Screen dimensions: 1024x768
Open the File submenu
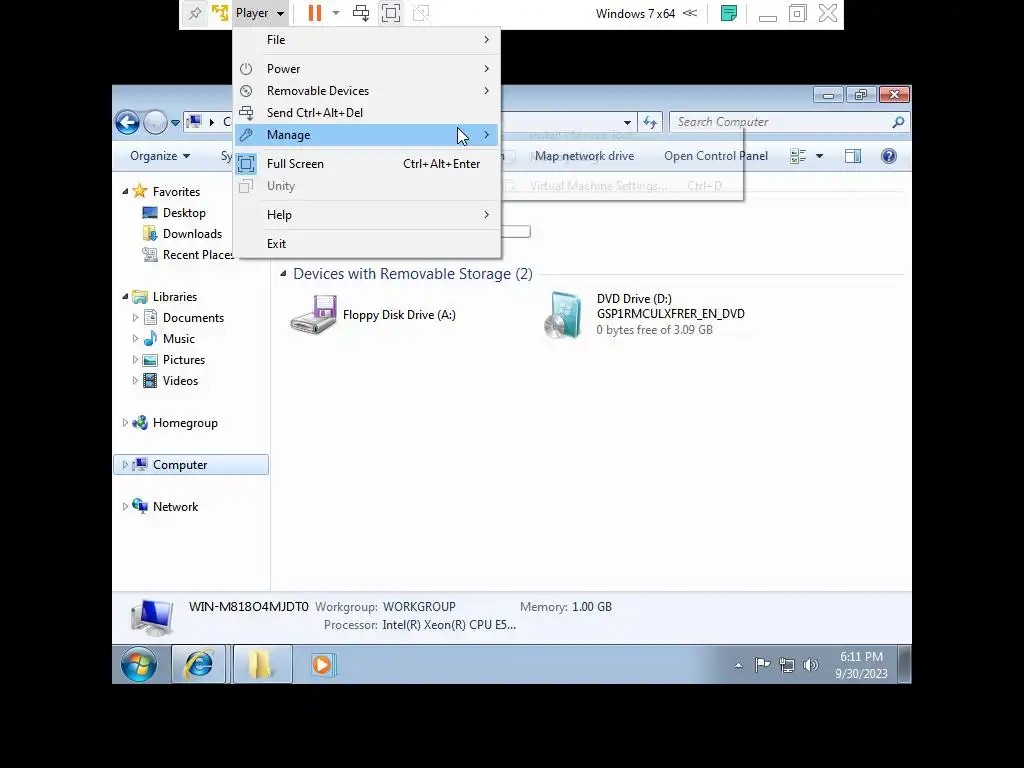click(367, 40)
